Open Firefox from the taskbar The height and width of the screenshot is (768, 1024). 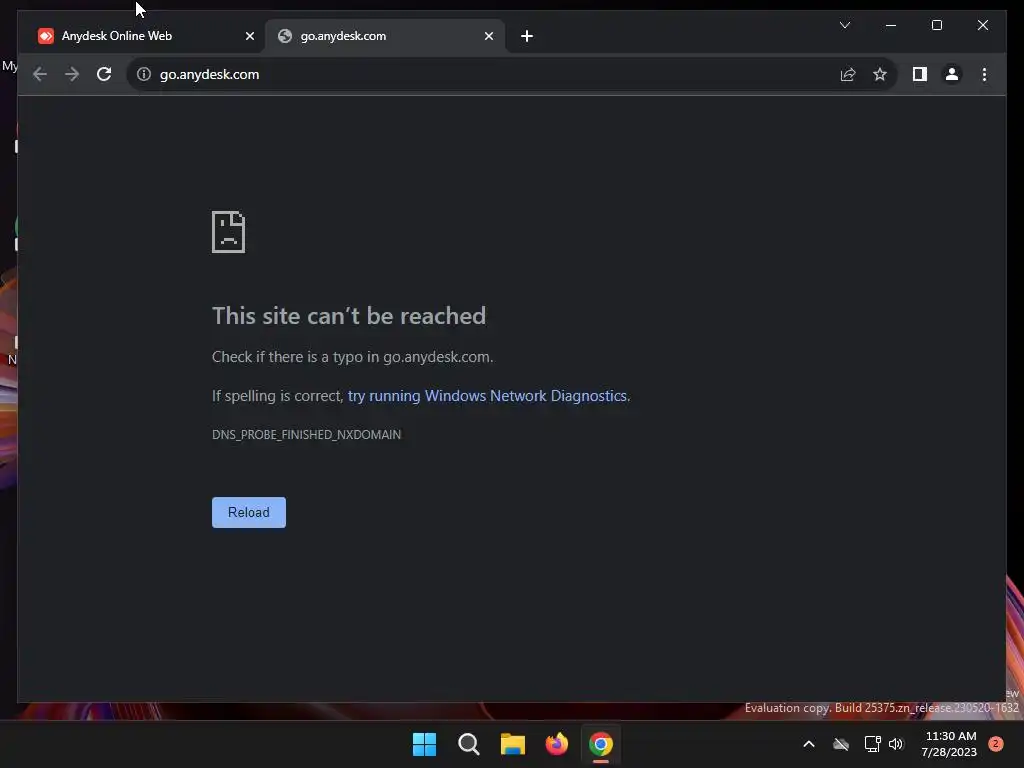[556, 744]
